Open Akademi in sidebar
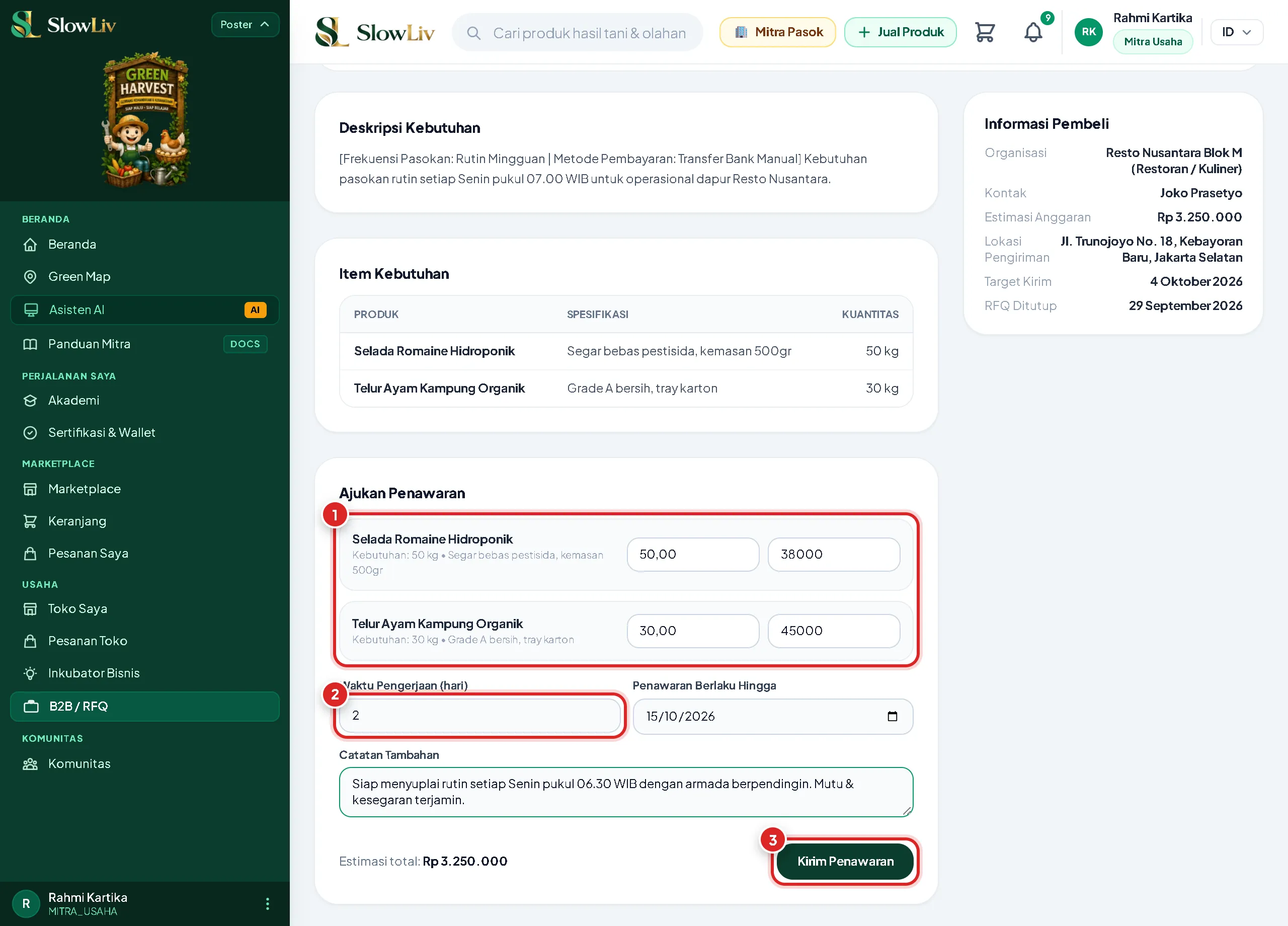Screen dimensions: 1288x926 click(145, 401)
